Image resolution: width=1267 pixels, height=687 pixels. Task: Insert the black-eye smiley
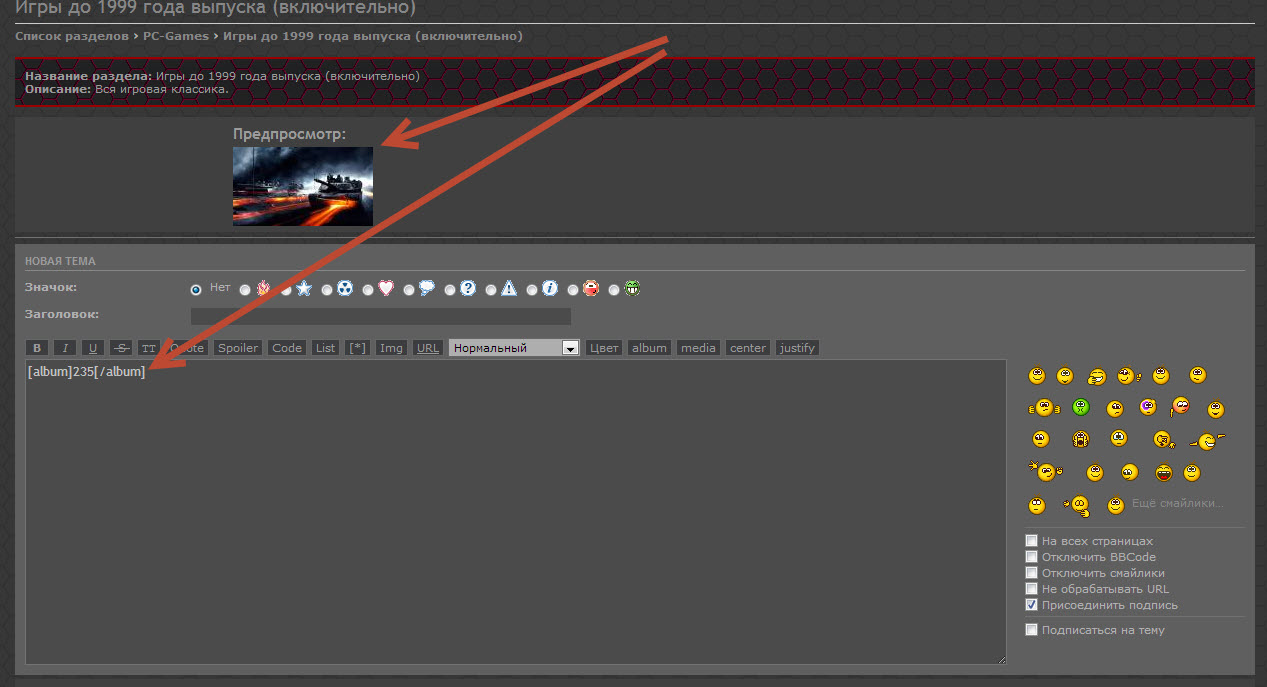[x=1147, y=407]
